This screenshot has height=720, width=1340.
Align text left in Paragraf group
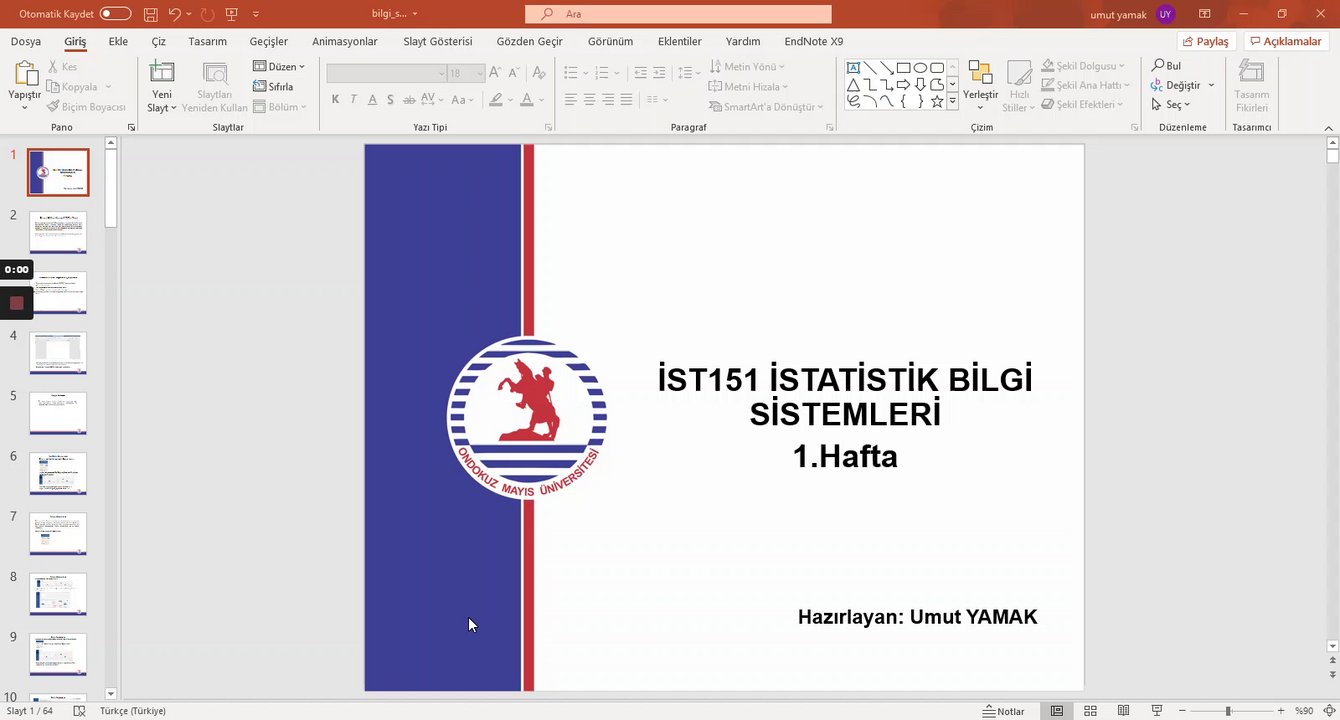(x=570, y=99)
